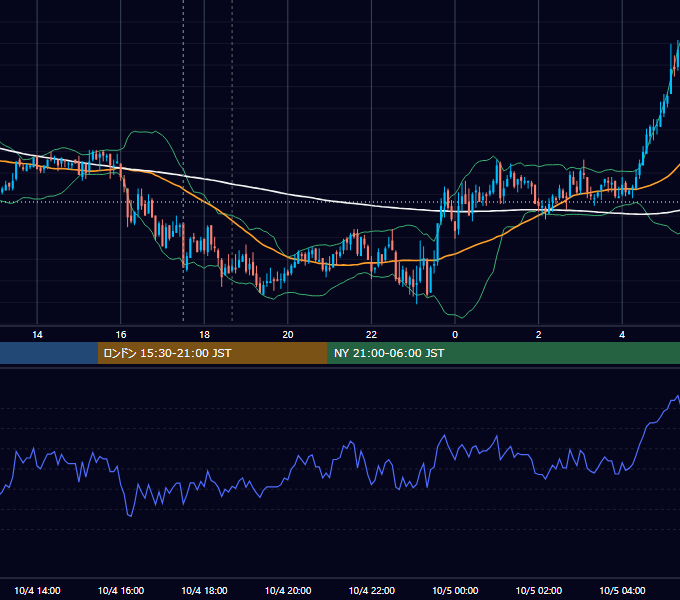
Task: Click the blue session bar before London
Action: pos(49,353)
